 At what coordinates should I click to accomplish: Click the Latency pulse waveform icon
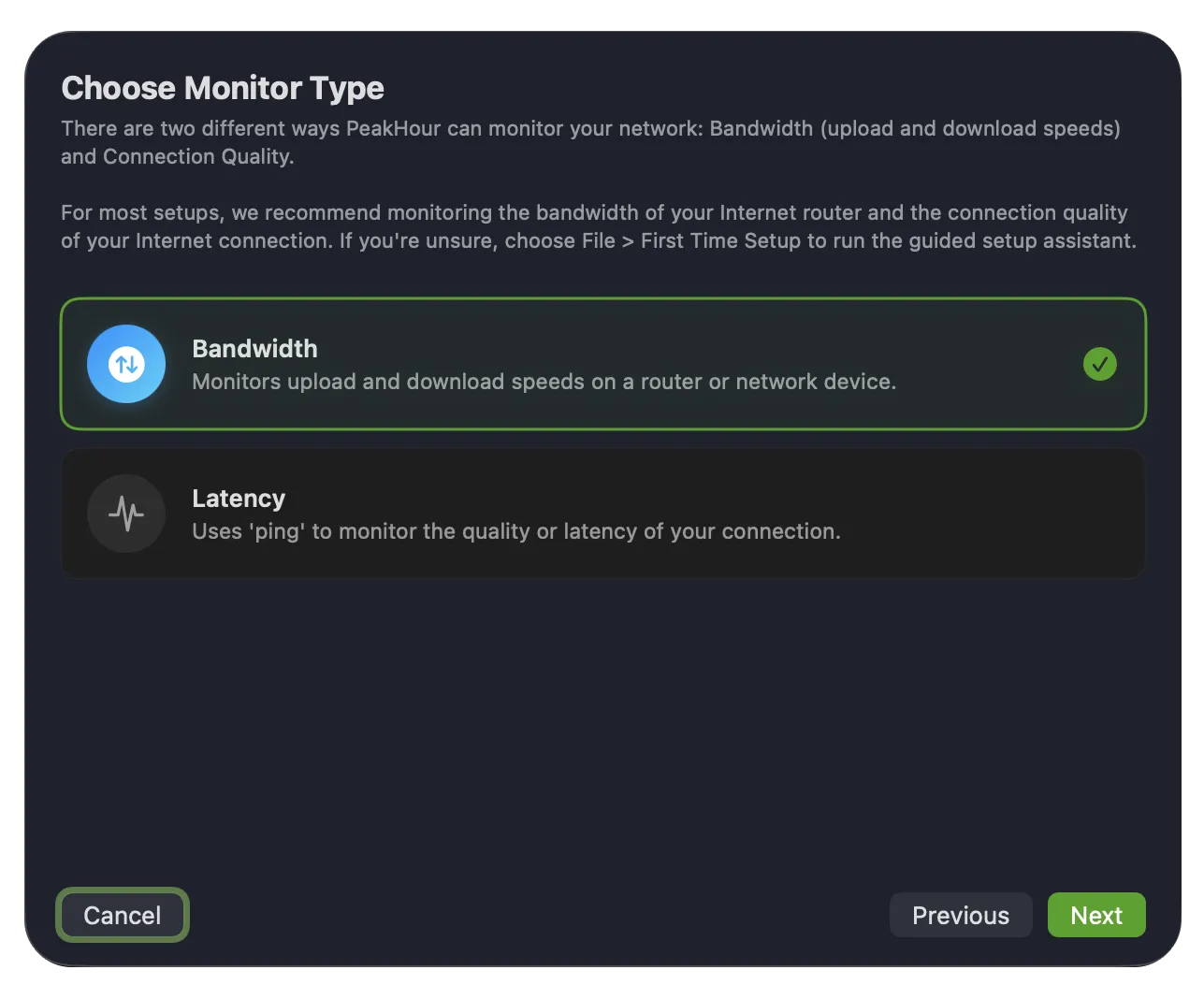126,514
